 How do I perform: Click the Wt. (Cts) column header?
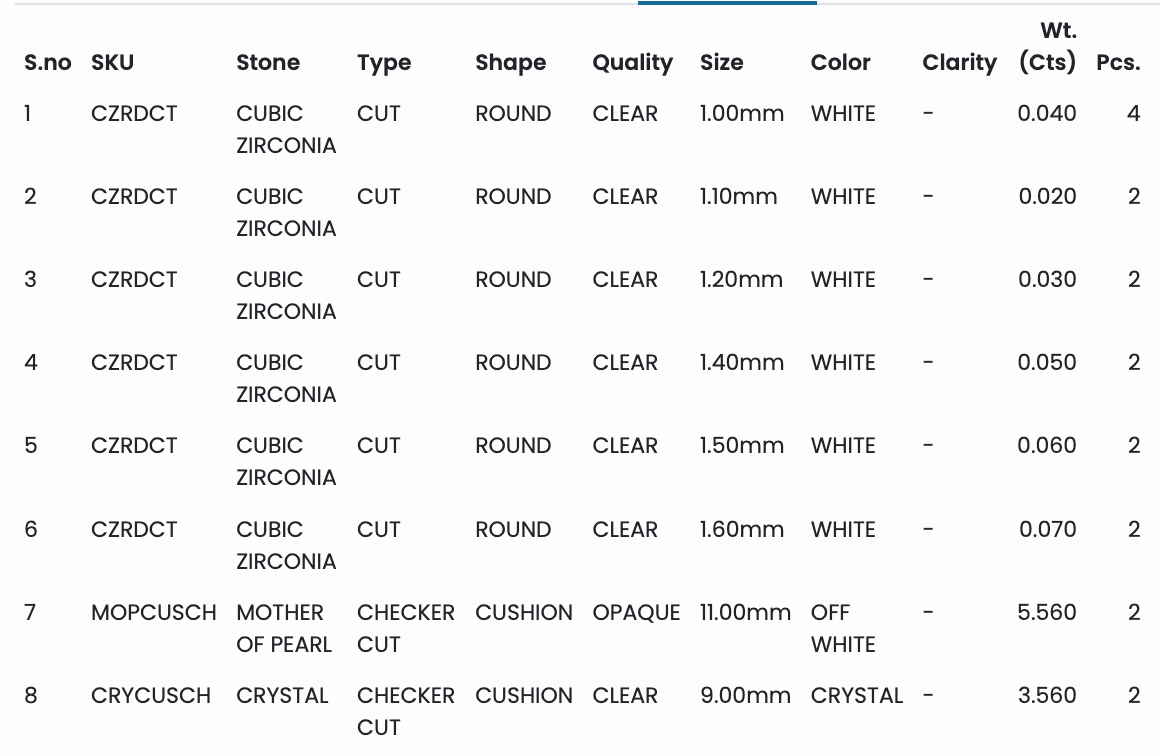coord(1047,48)
